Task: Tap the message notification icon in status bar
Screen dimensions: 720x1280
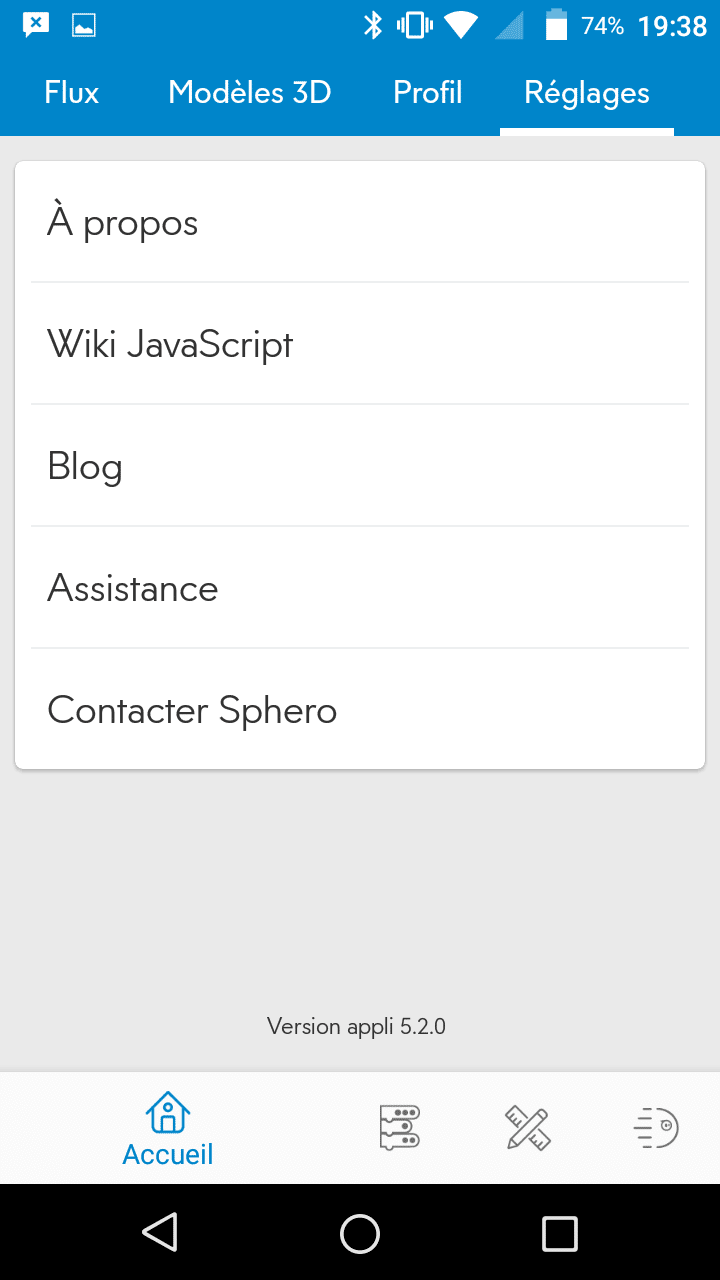Action: click(36, 26)
